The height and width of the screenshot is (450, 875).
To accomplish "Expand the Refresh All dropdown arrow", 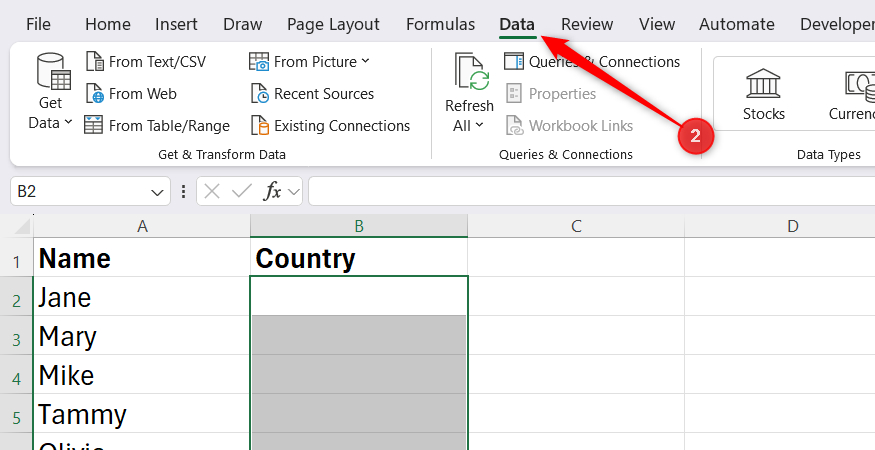I will click(479, 126).
